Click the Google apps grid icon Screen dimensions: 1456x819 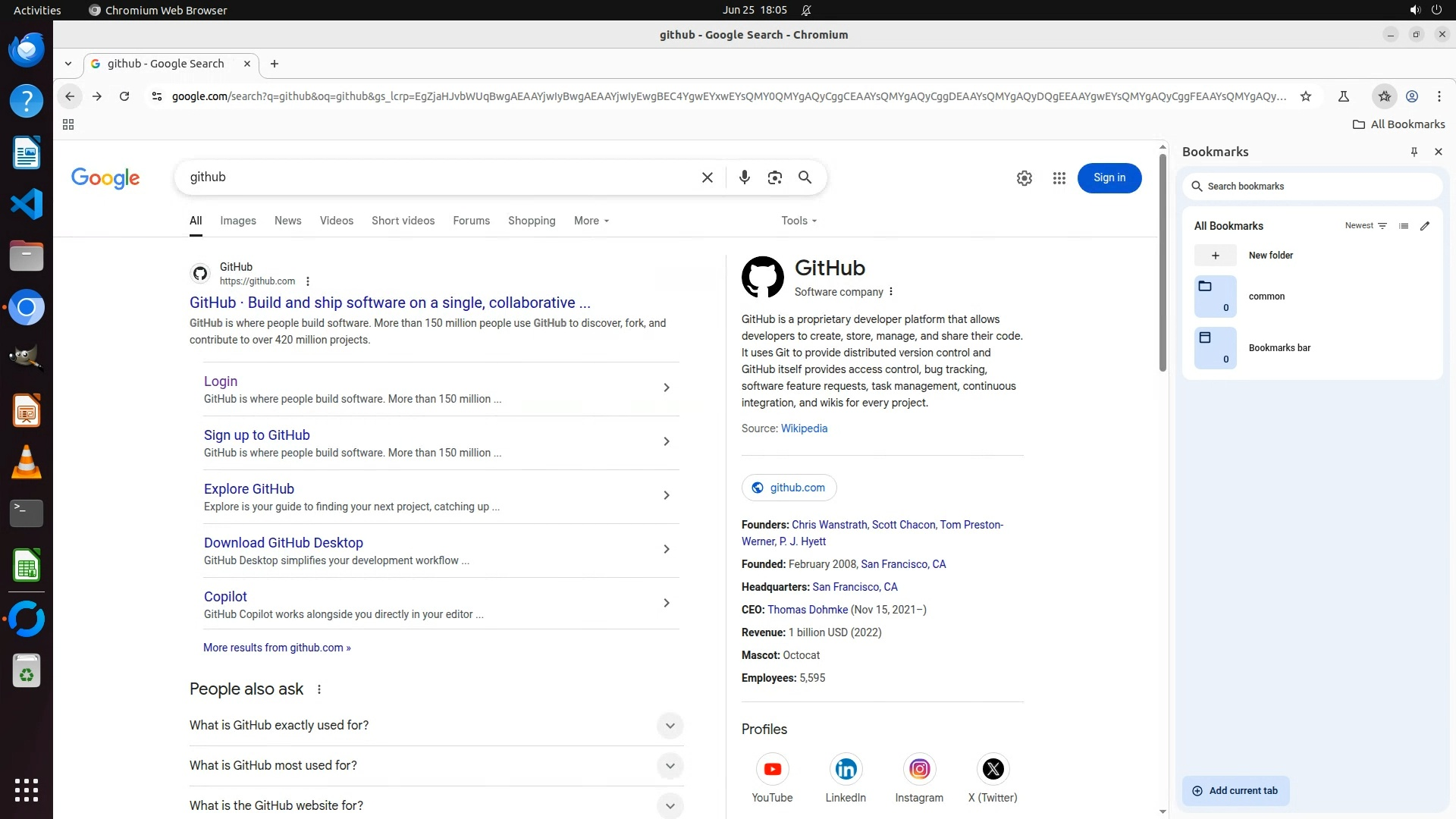coord(1059,178)
